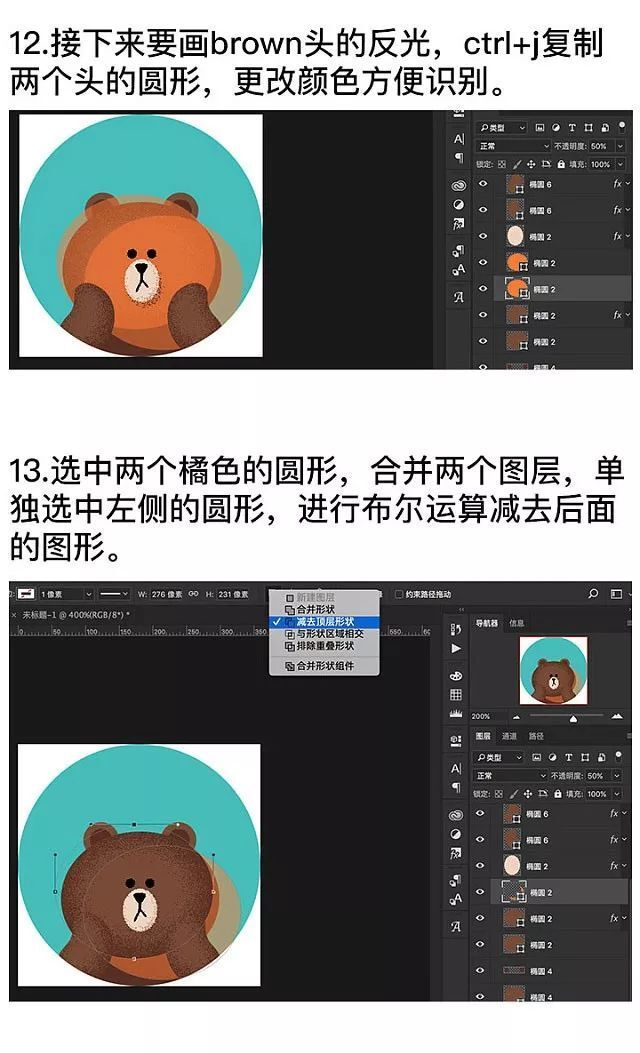Open workspace switcher icon in step 13 screenshot
640x1053 pixels.
(616, 594)
